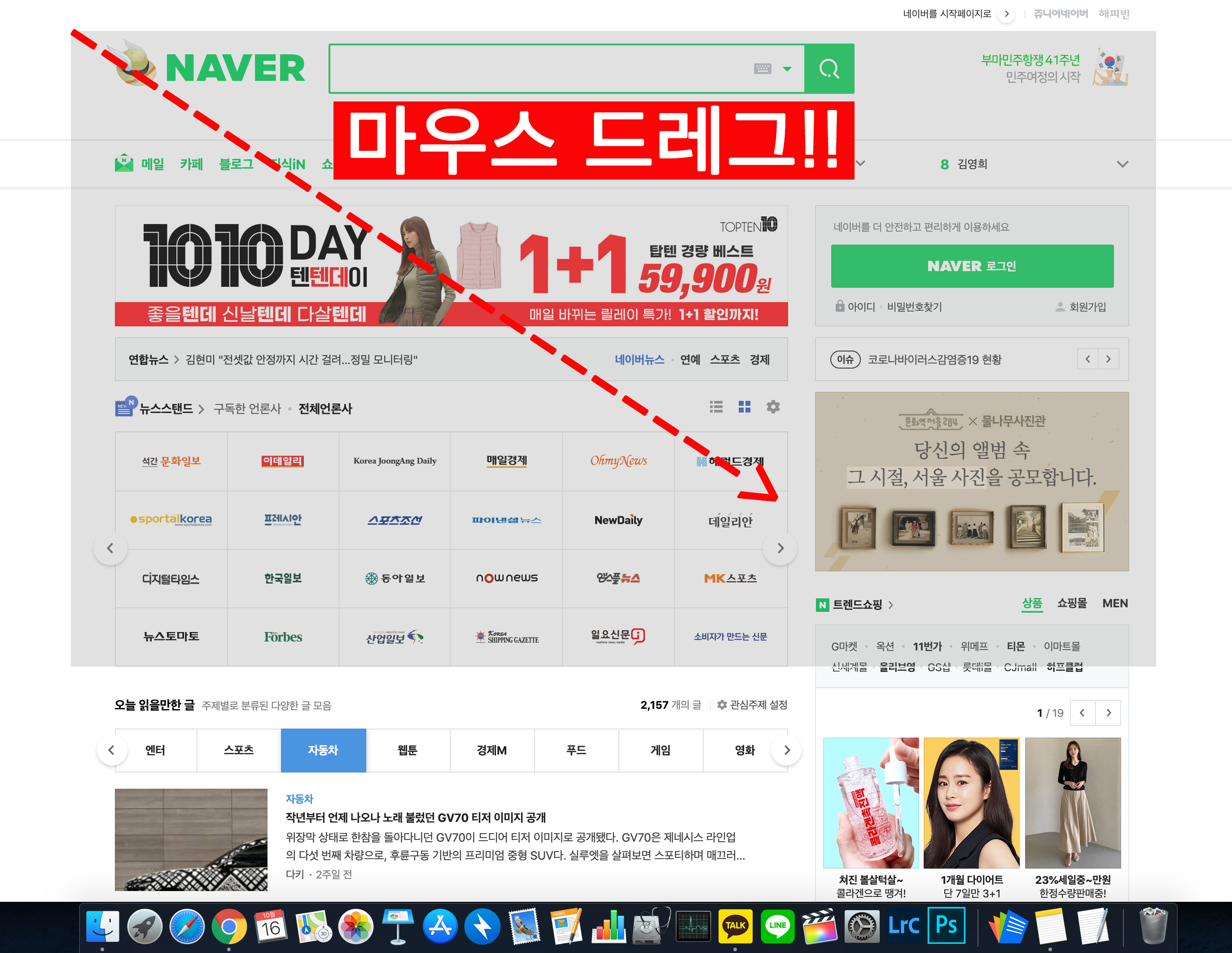The width and height of the screenshot is (1232, 953).
Task: Open newsstand settings gear icon
Action: click(773, 407)
